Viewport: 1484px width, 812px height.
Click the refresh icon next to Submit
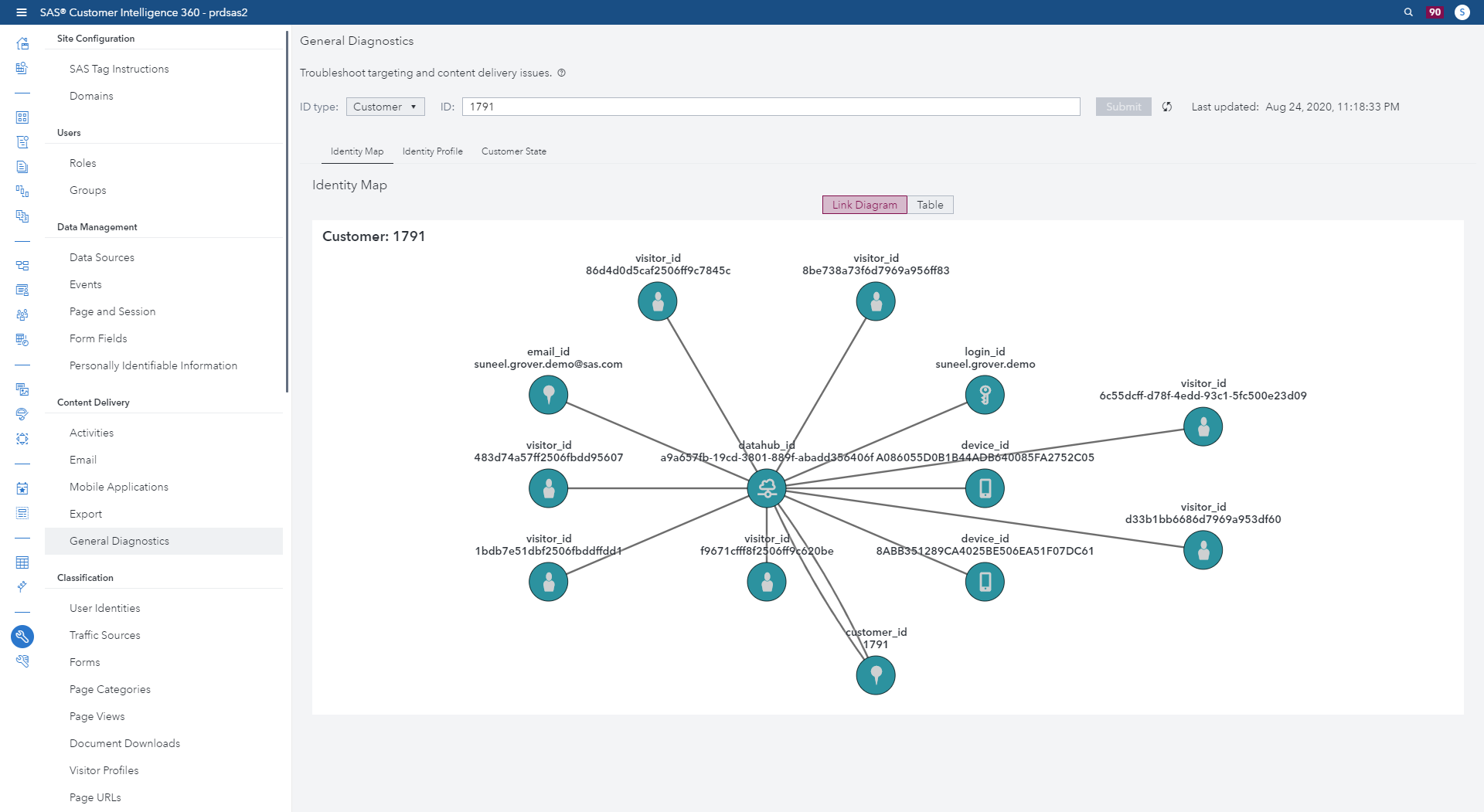click(x=1167, y=107)
